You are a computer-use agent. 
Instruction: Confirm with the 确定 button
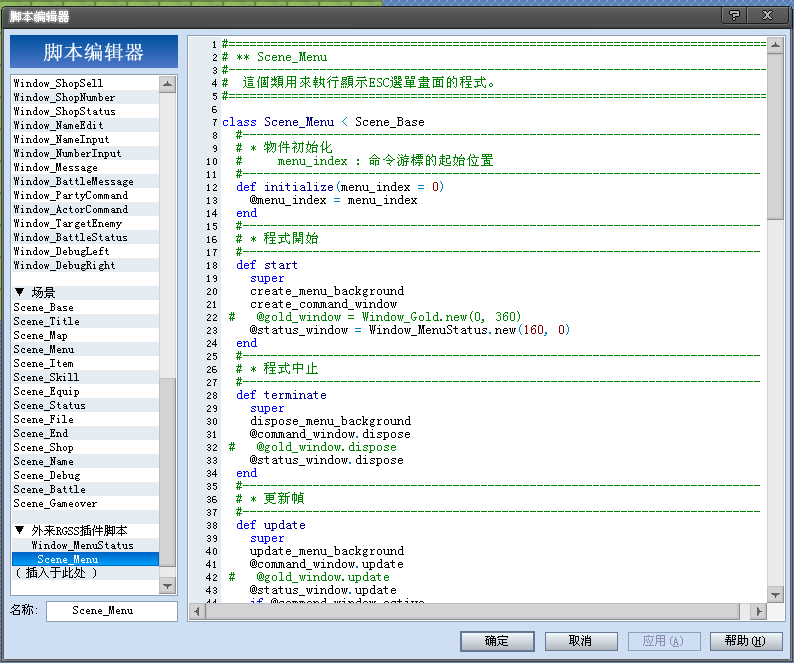[x=497, y=641]
